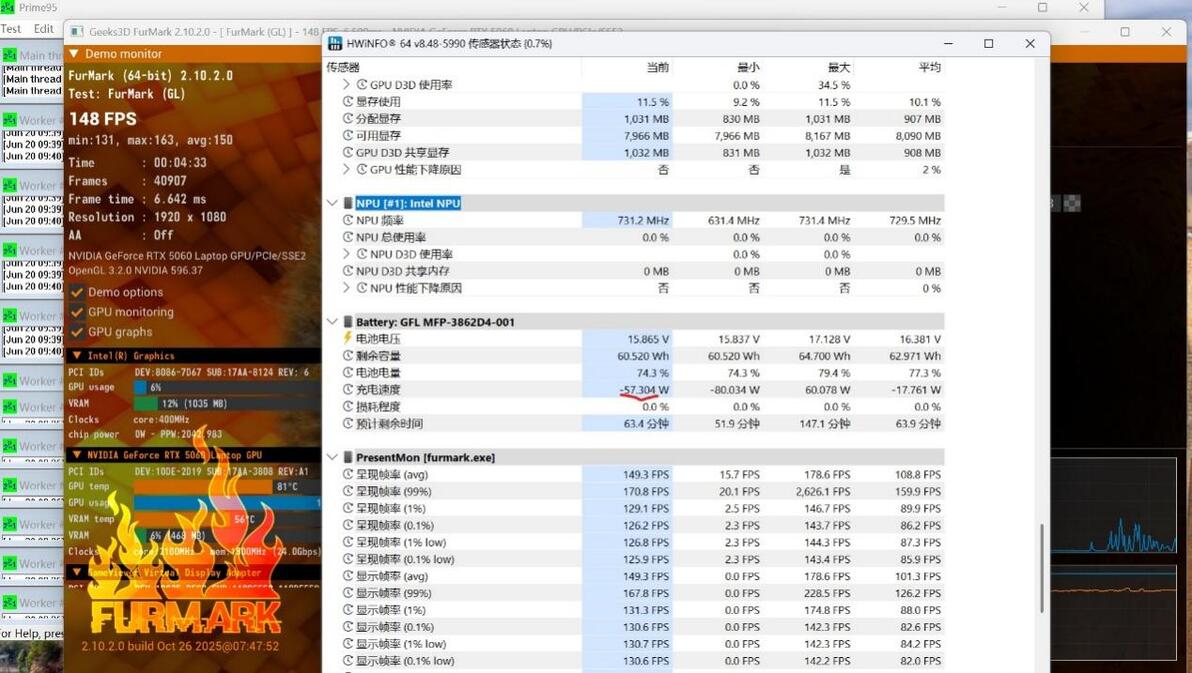The image size is (1192, 673).
Task: Click the Intel GPU usage 6% bar in FurMark
Action: (227, 387)
